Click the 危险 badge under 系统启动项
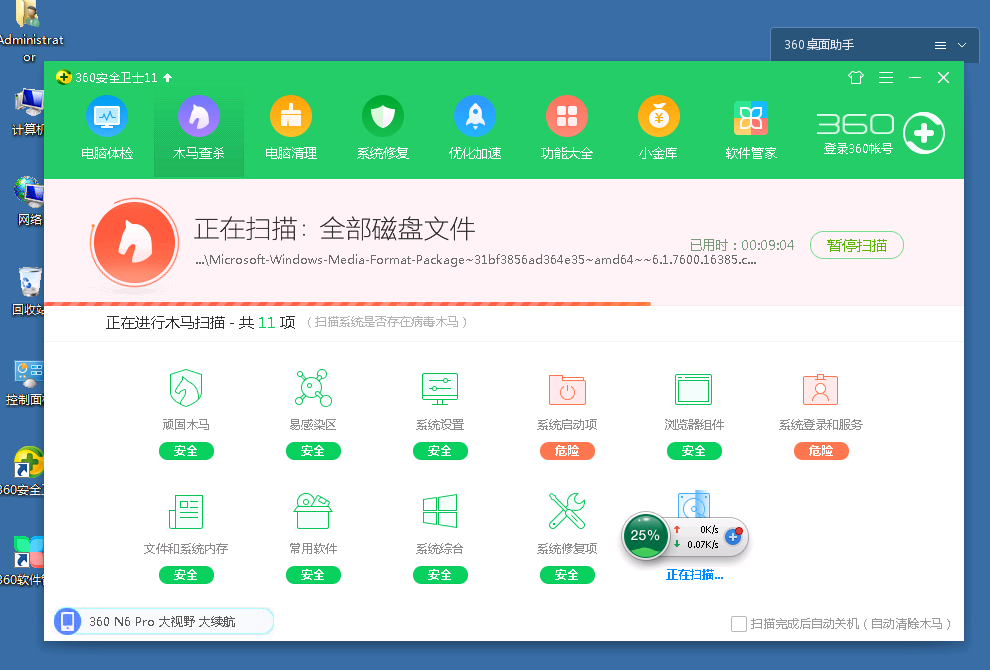This screenshot has width=990, height=670. tap(566, 451)
